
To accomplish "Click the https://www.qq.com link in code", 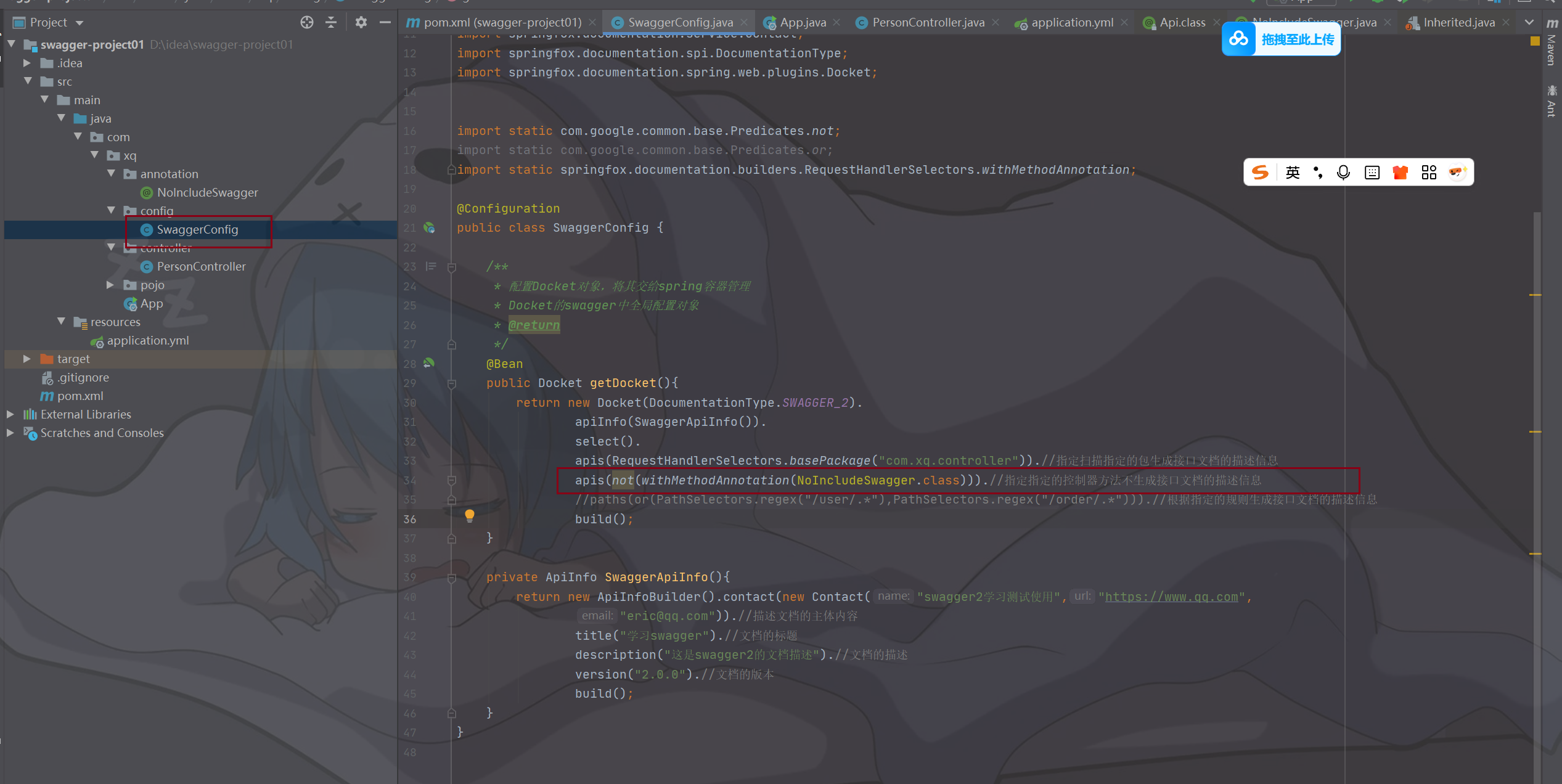I will (x=1171, y=597).
